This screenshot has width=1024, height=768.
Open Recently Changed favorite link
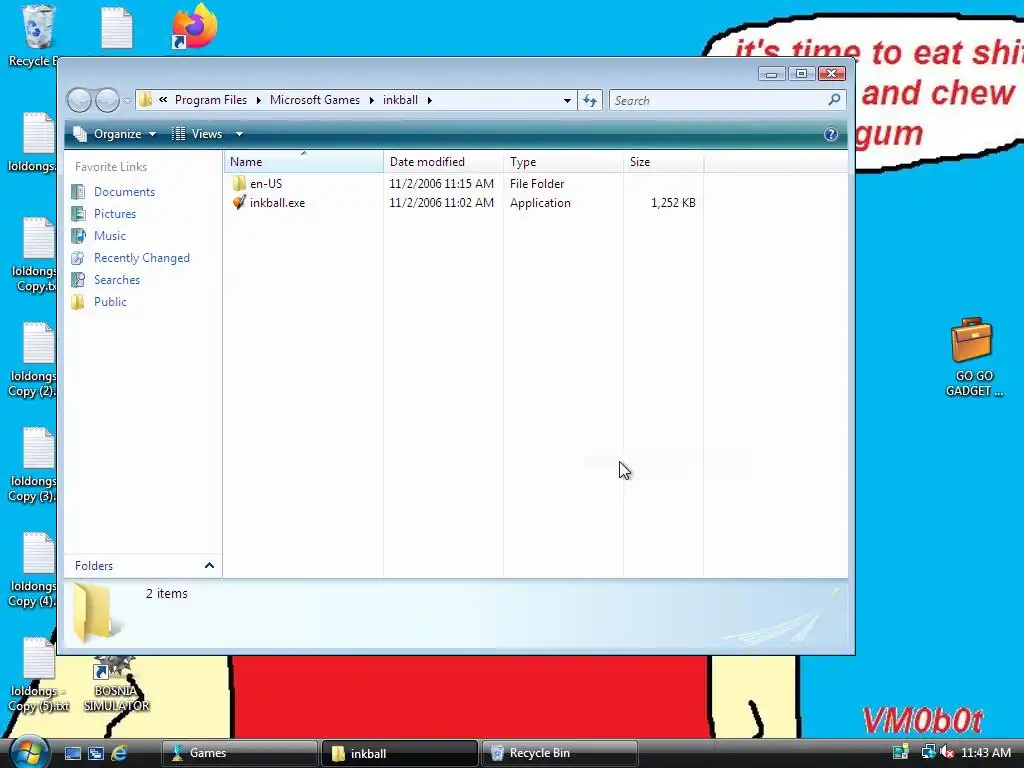(142, 258)
